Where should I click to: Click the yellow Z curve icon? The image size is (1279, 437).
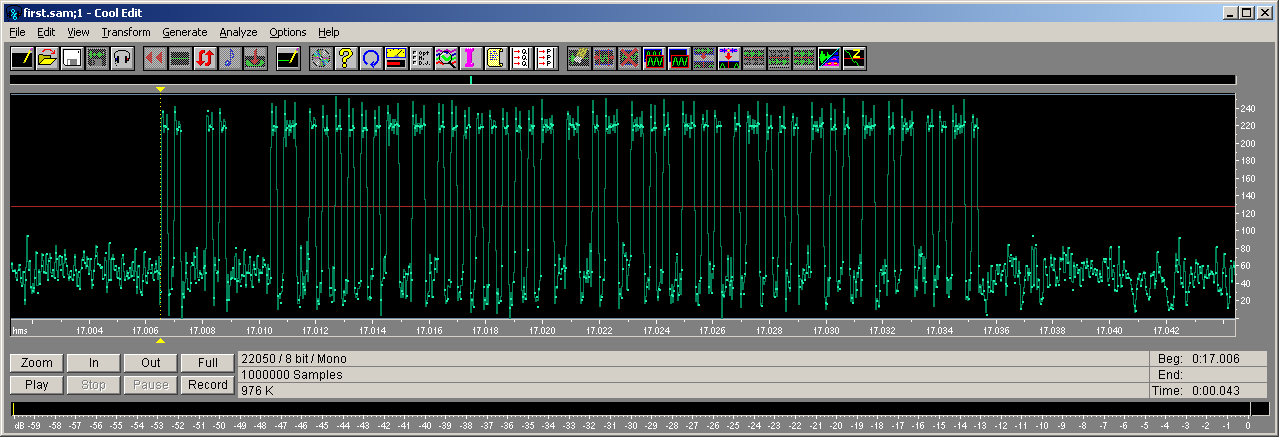(x=854, y=58)
